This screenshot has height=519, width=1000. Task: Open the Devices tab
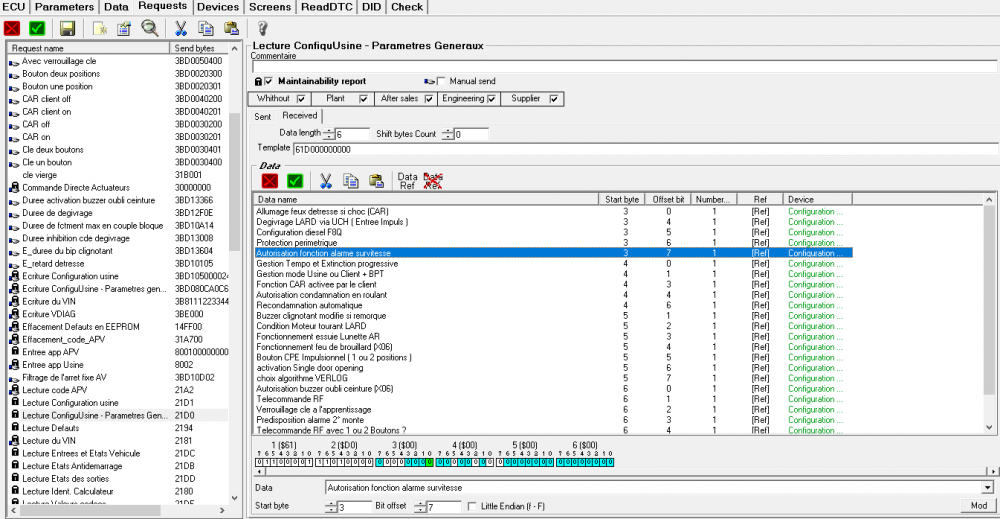point(217,7)
